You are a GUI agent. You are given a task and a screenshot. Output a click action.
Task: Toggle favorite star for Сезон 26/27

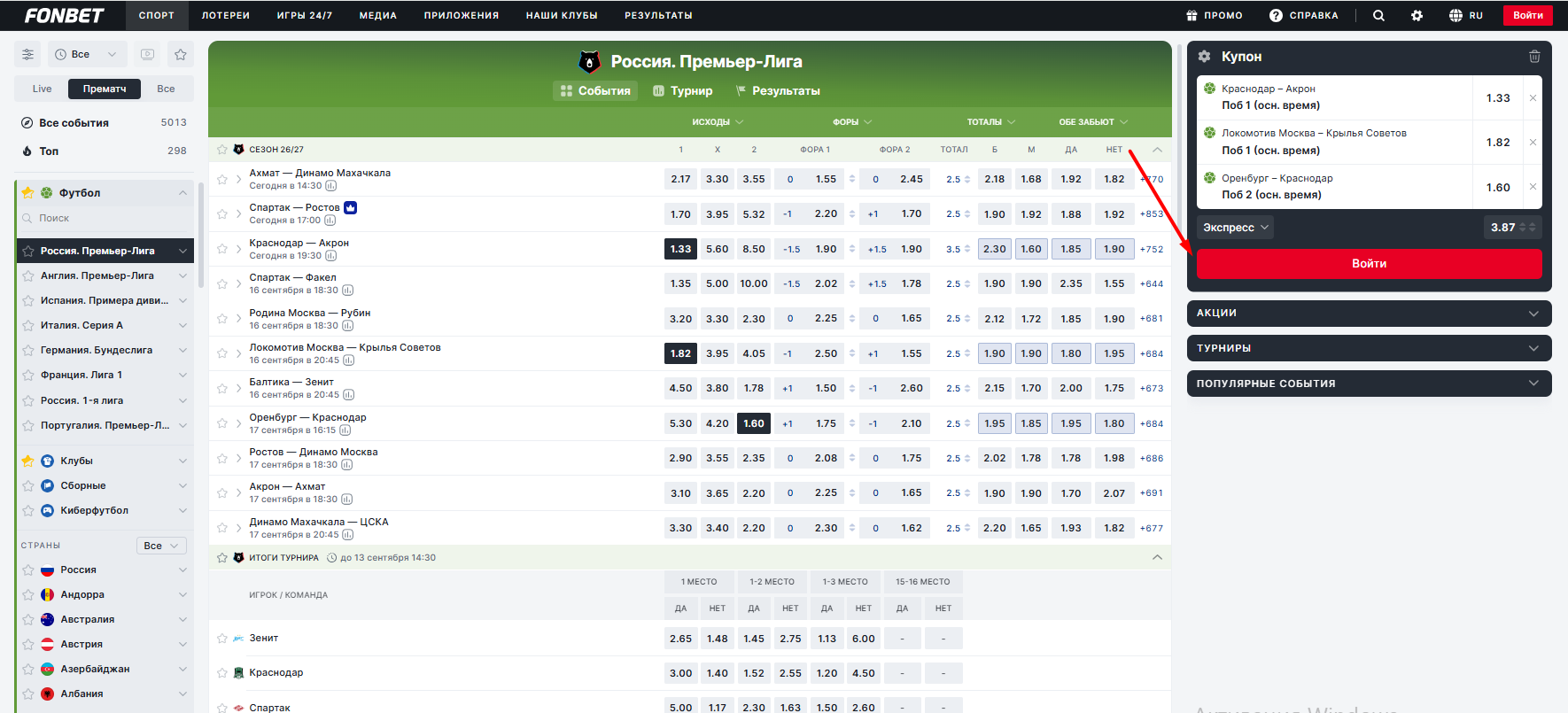point(222,150)
